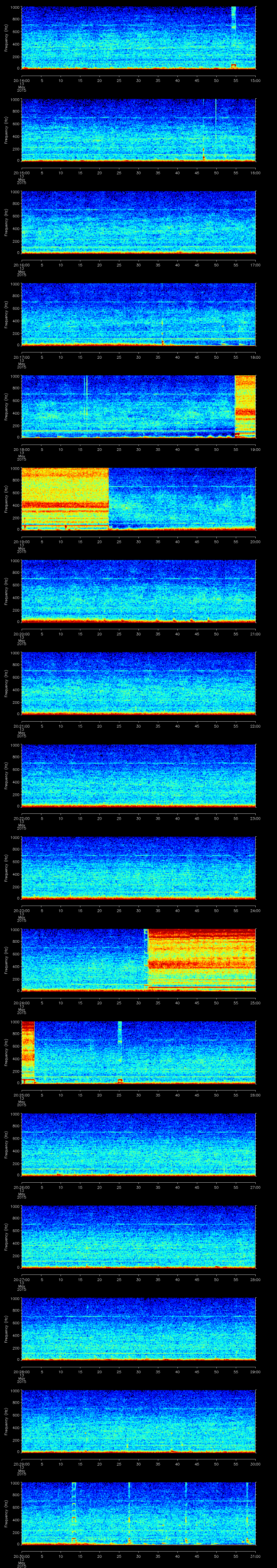Click the 20:29:00 start time label
The height and width of the screenshot is (1568, 277).
point(21,1463)
